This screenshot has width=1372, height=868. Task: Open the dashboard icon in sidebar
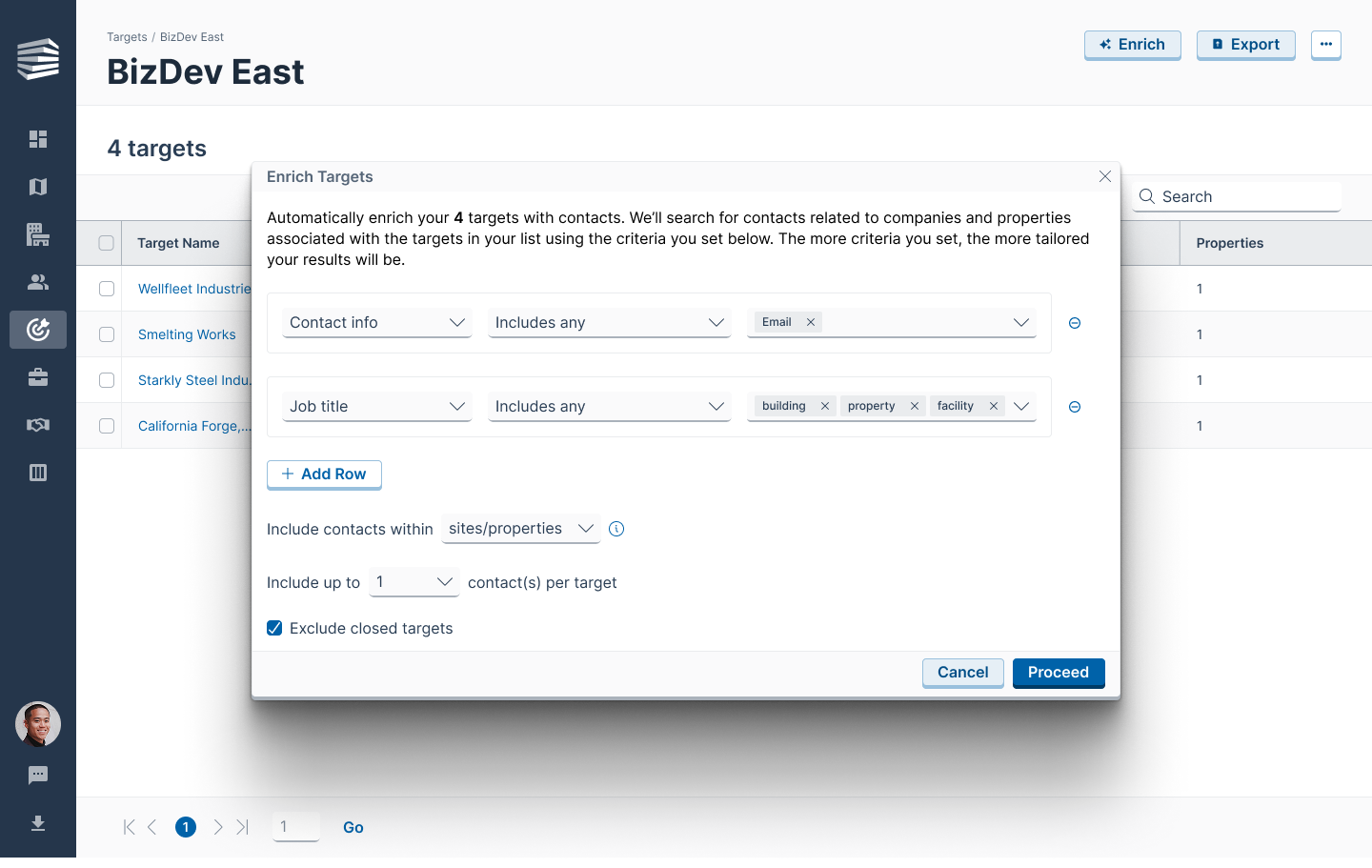coord(38,139)
